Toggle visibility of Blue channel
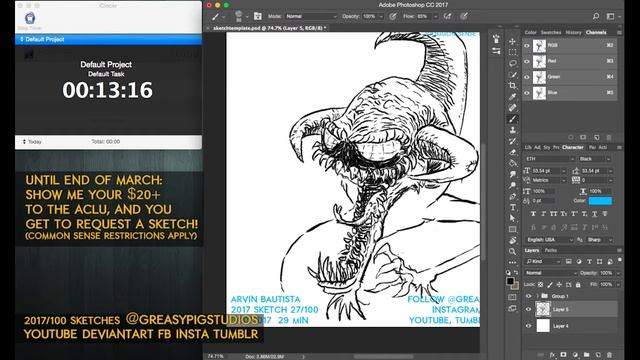The height and width of the screenshot is (360, 640). click(527, 93)
